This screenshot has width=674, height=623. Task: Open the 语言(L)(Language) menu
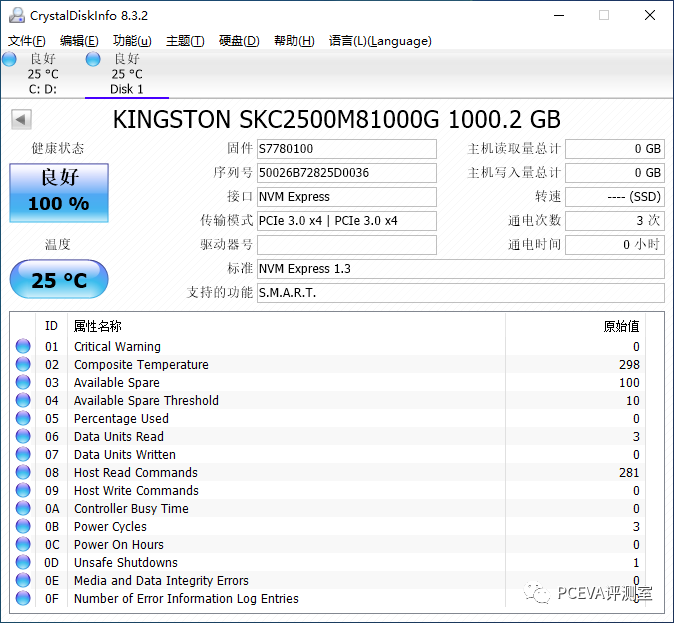(x=380, y=41)
